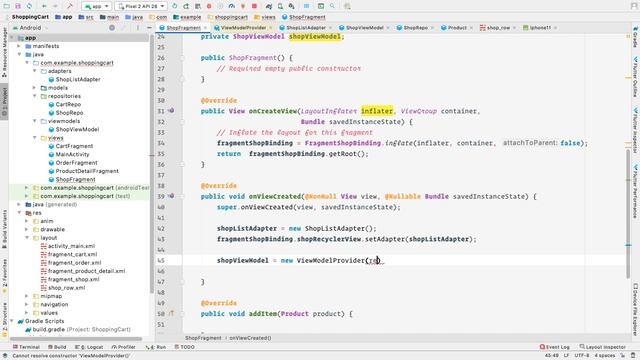The height and width of the screenshot is (360, 640).
Task: Click override gutter icon on line 31
Action: pos(171,111)
